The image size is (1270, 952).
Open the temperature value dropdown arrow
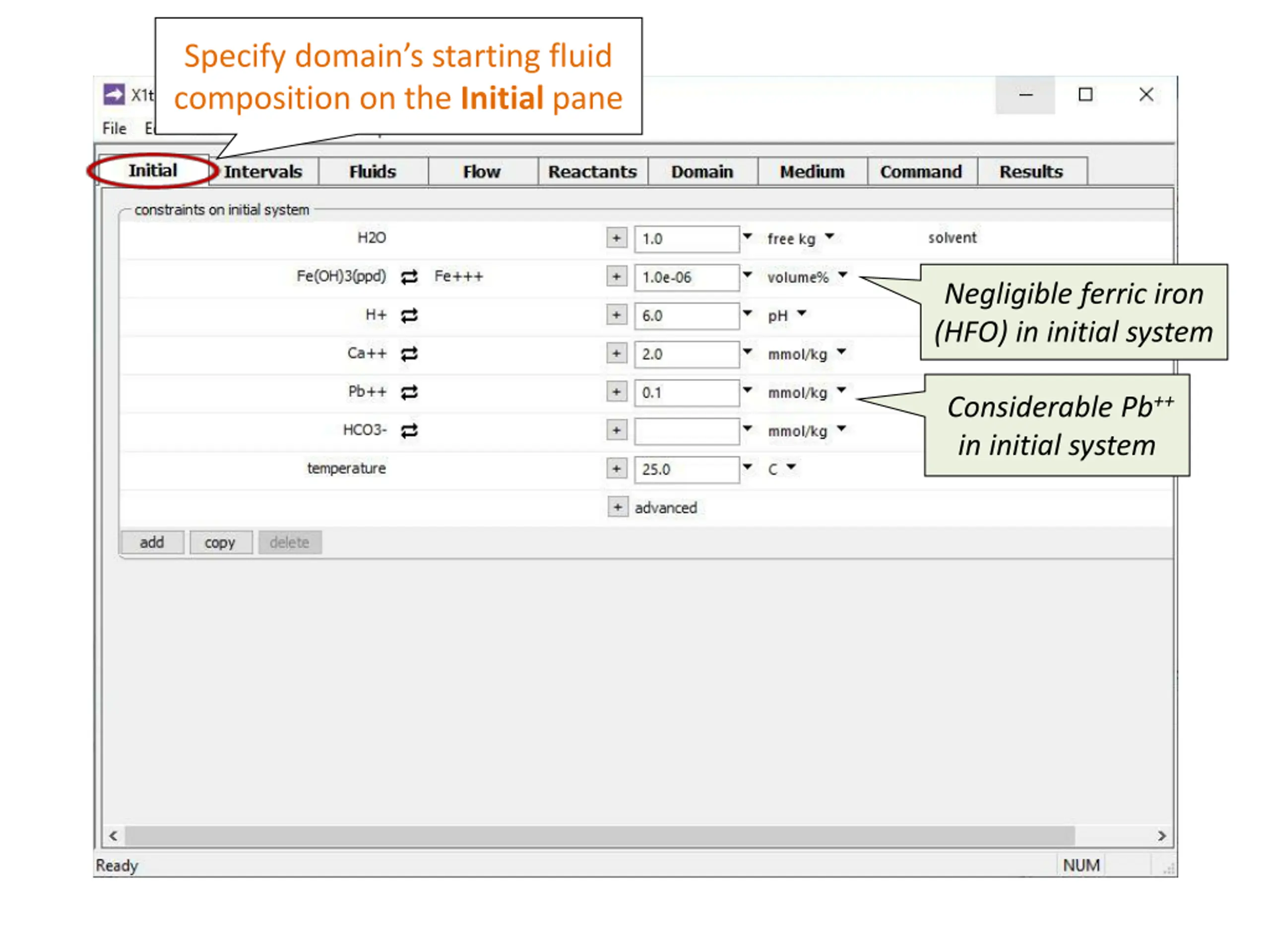click(747, 467)
